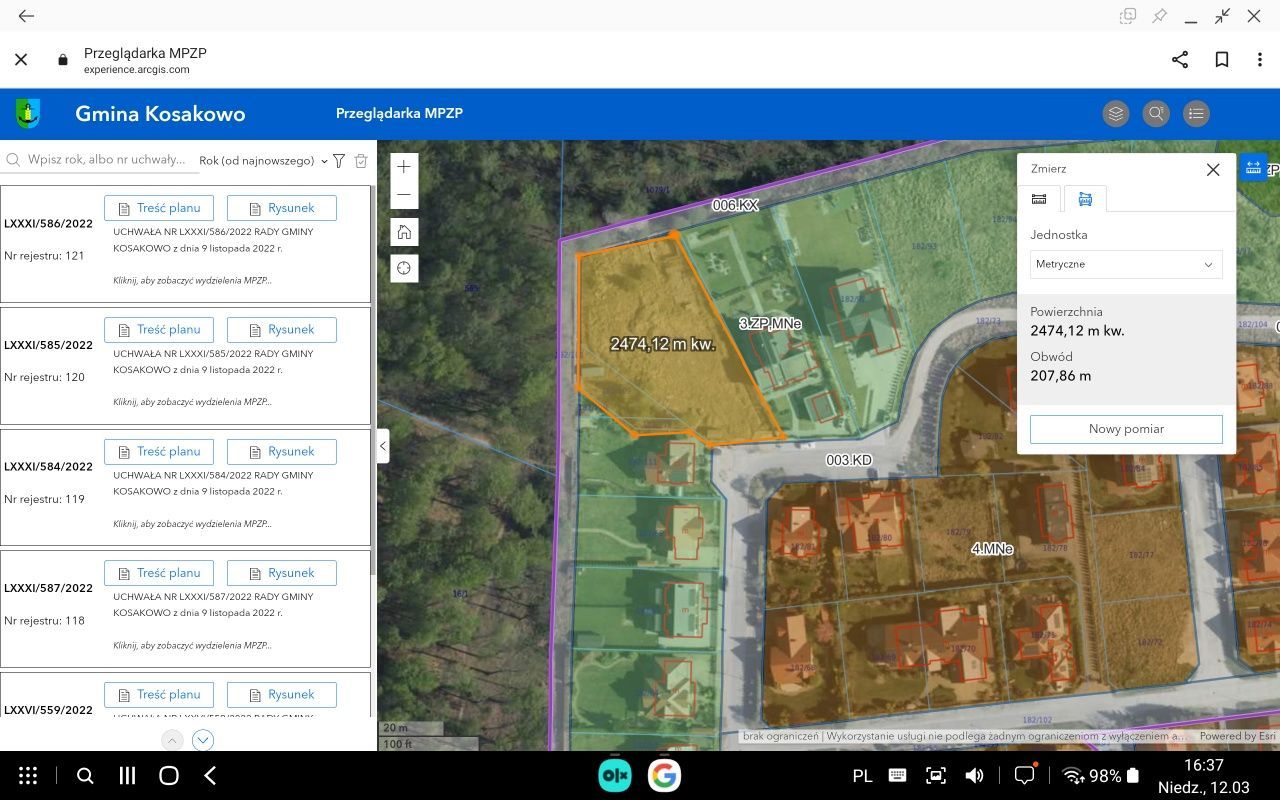Screen dimensions: 1280x800
Task: Clear selection with the trash icon
Action: tap(361, 161)
